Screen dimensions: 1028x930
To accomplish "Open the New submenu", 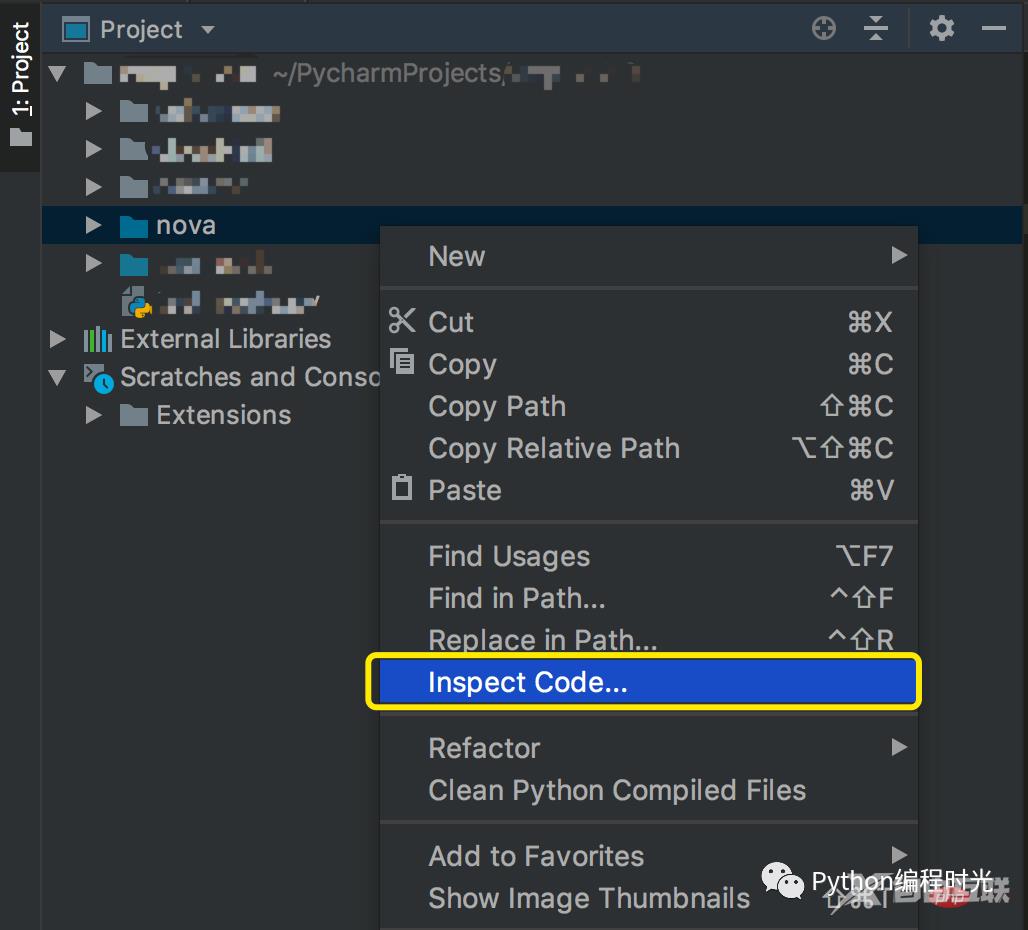I will click(456, 256).
